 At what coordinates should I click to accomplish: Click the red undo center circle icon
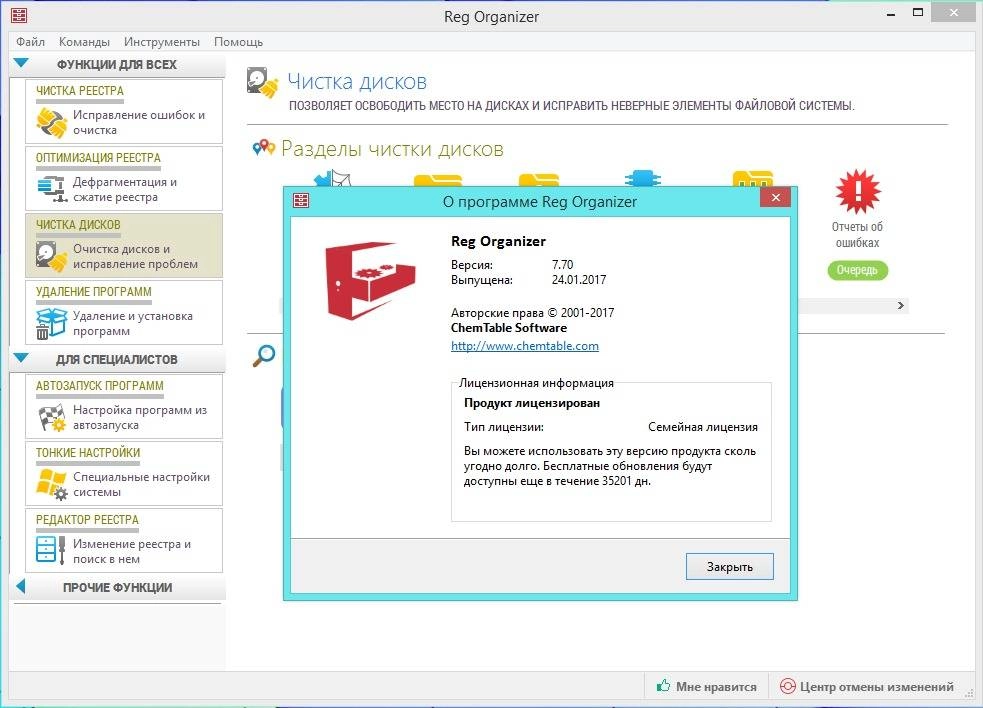787,686
